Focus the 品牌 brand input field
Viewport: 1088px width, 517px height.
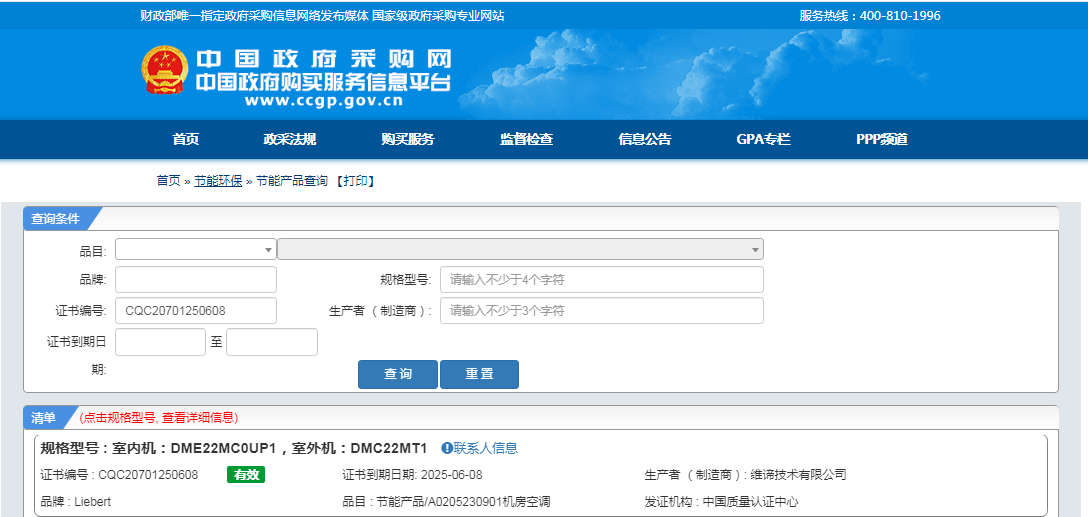[x=196, y=280]
